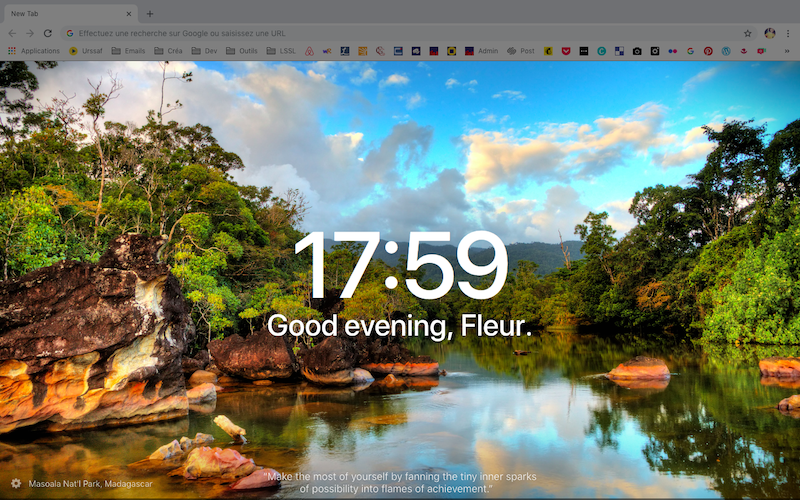Open the Airbnb bookmark icon
Screen dimensions: 800x500
[310, 50]
